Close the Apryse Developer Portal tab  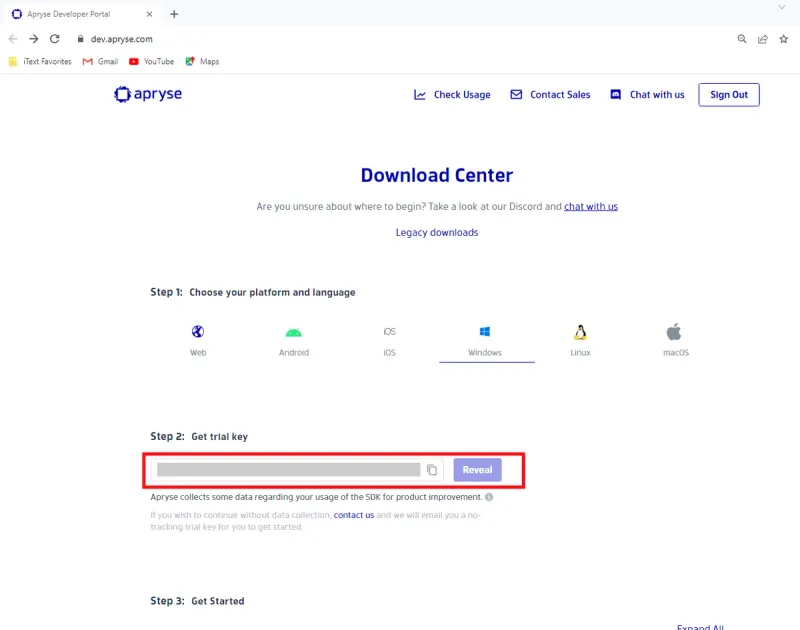point(149,14)
